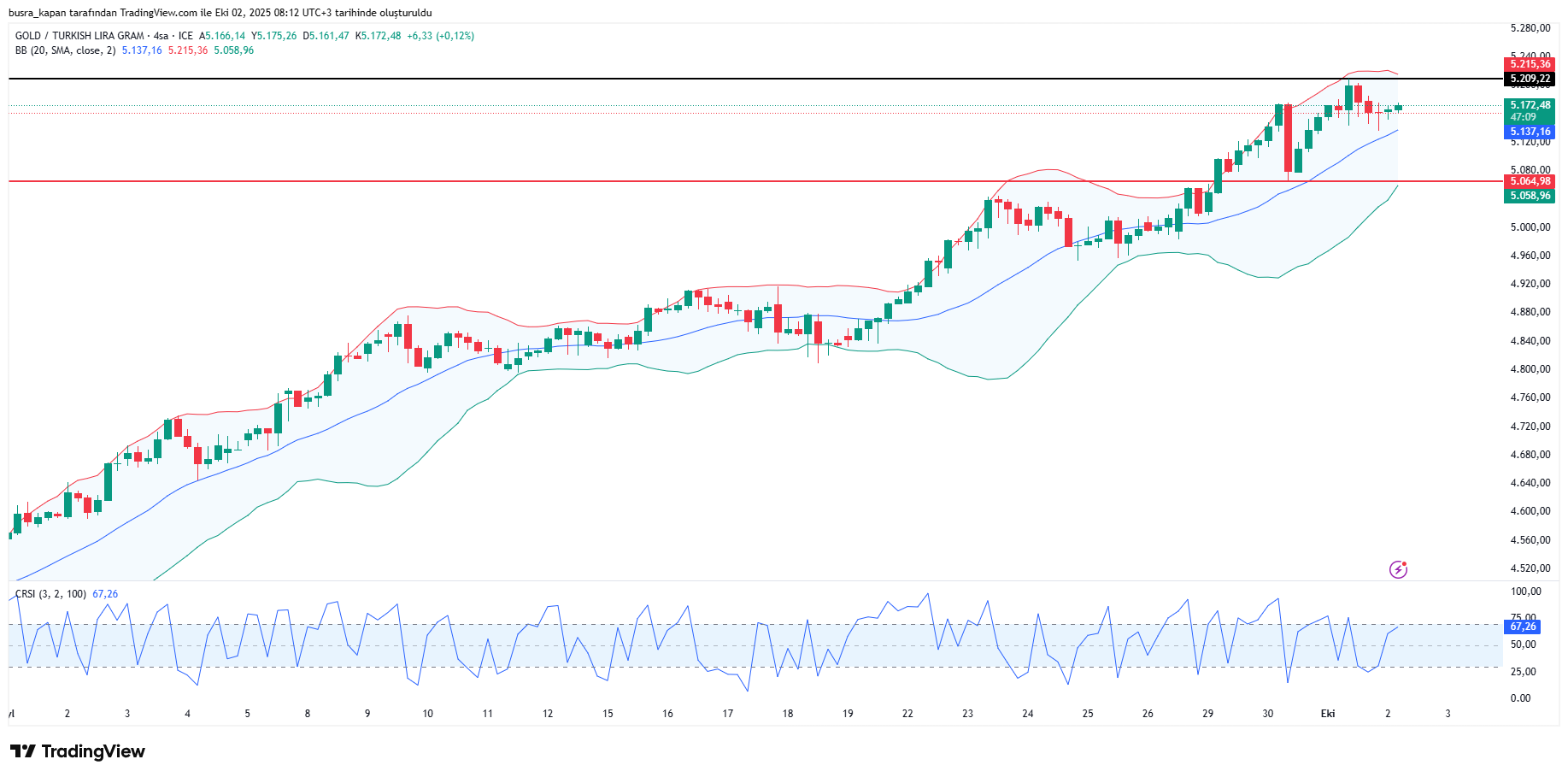Select the blue 67,26 CRSI axis label
Image resolution: width=1568 pixels, height=777 pixels.
pyautogui.click(x=1522, y=627)
